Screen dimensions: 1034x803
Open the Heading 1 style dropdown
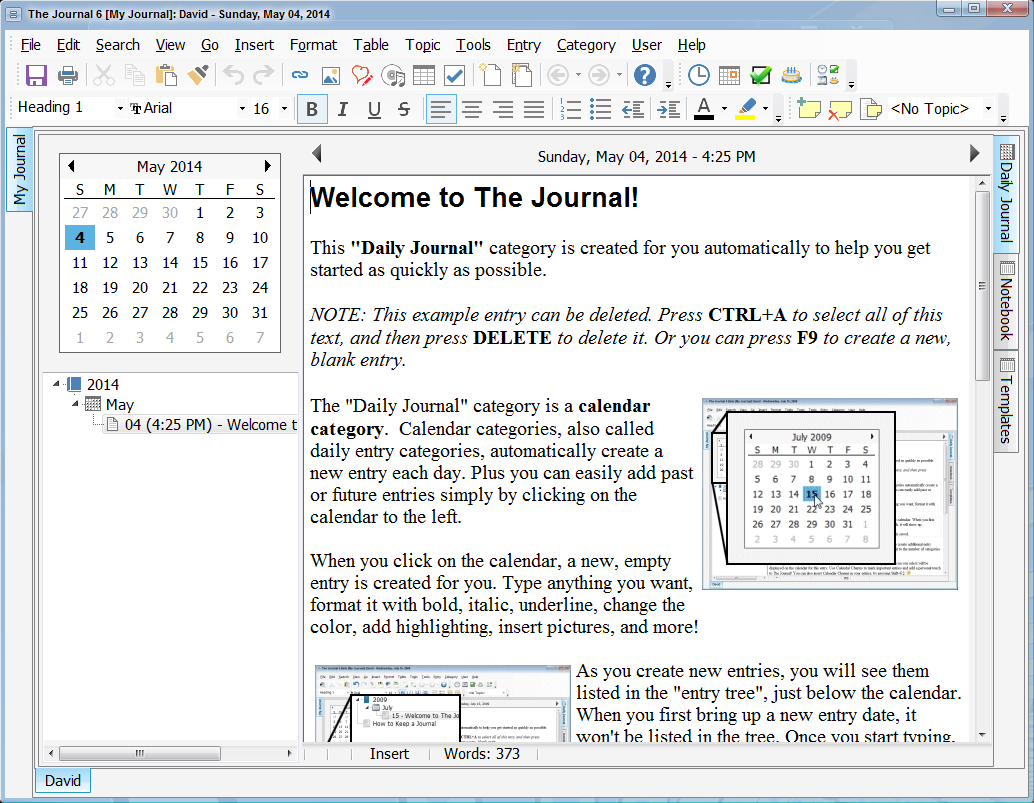click(119, 109)
